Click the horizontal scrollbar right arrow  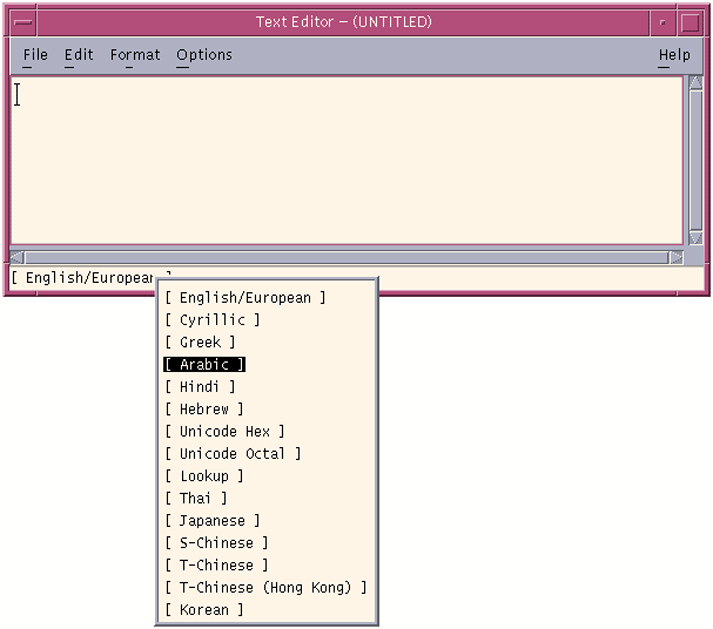tap(677, 257)
